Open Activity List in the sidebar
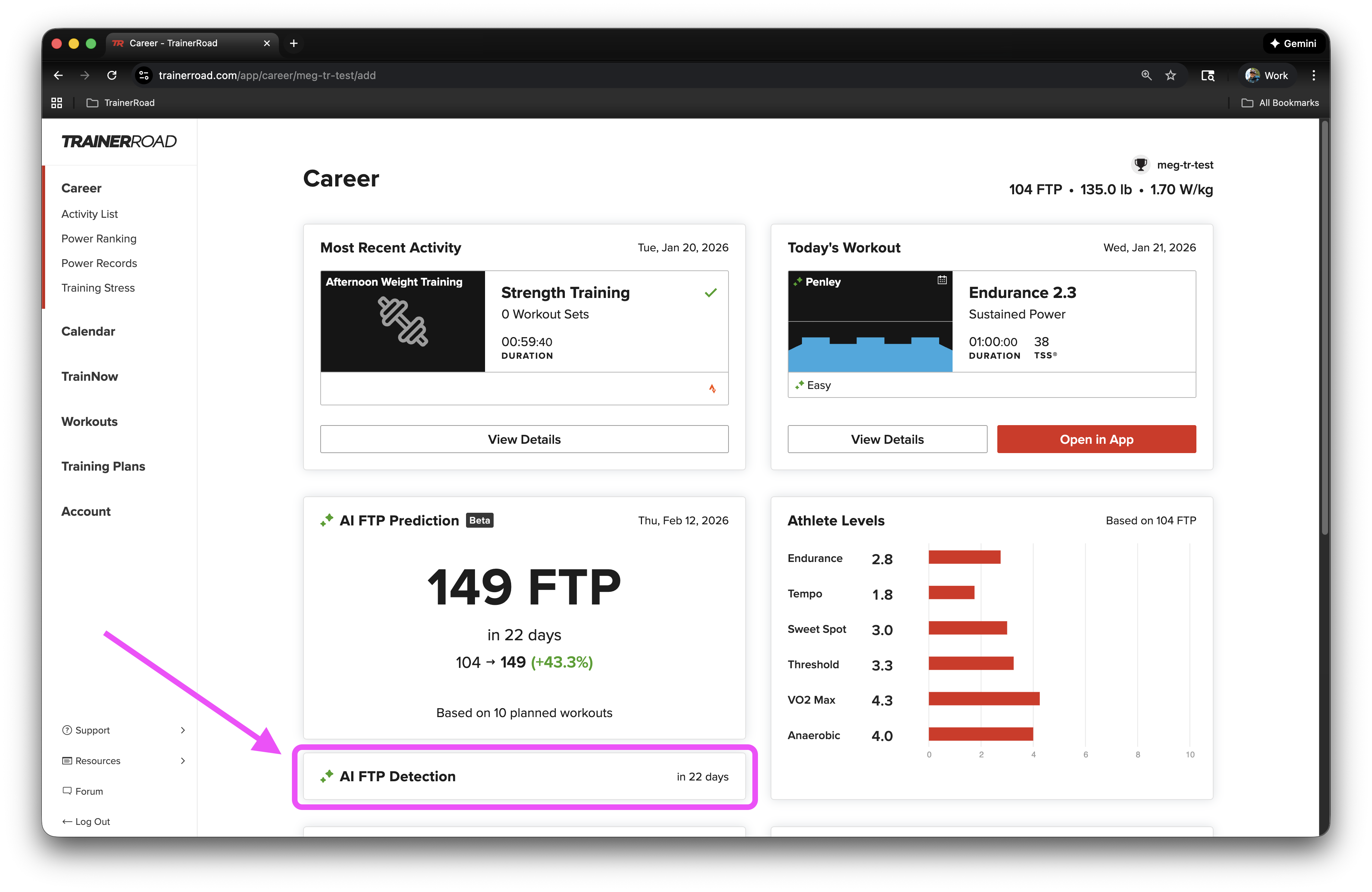 coord(89,214)
